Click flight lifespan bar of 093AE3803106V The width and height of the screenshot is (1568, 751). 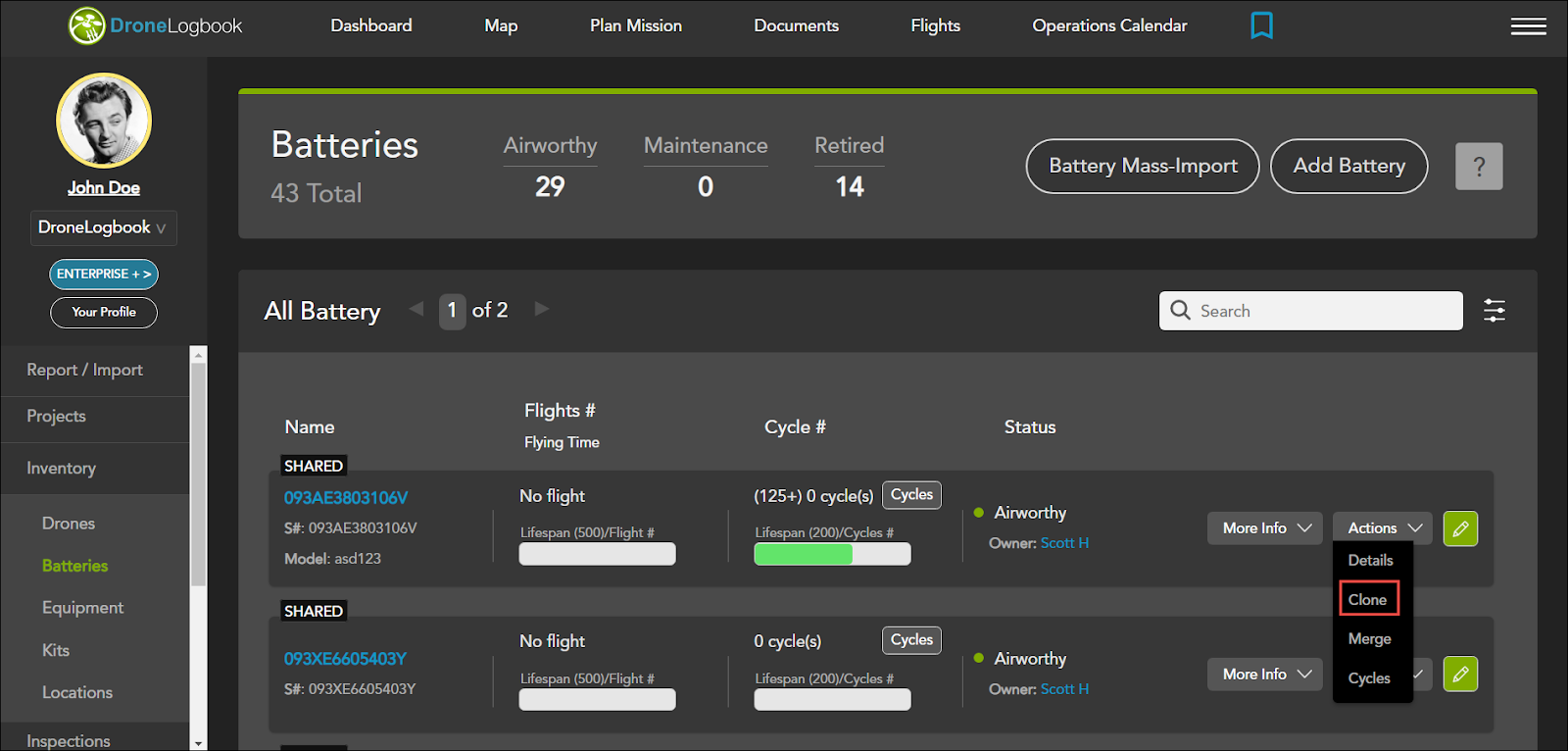tap(597, 554)
